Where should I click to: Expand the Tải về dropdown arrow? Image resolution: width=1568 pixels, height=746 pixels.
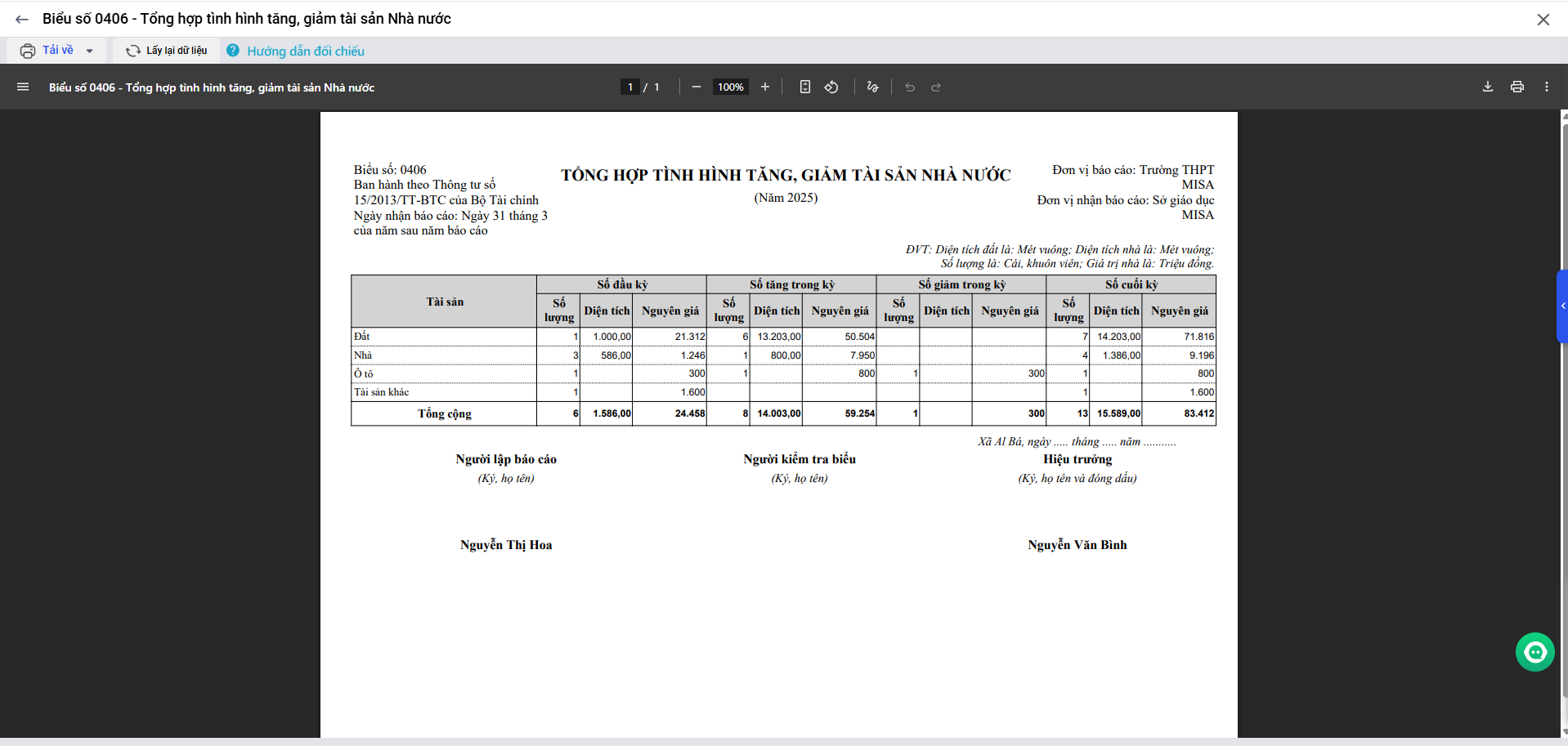pyautogui.click(x=90, y=51)
